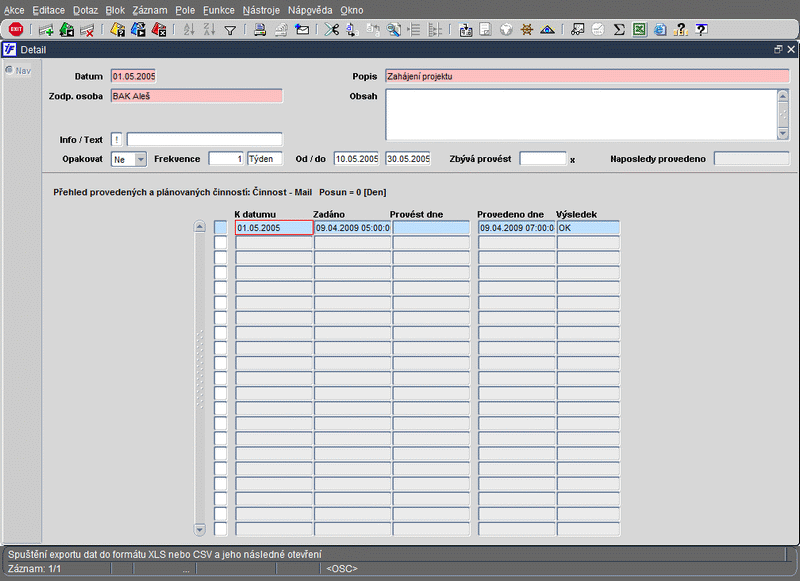Click the scissors cut icon
The width and height of the screenshot is (800, 581).
pyautogui.click(x=332, y=30)
